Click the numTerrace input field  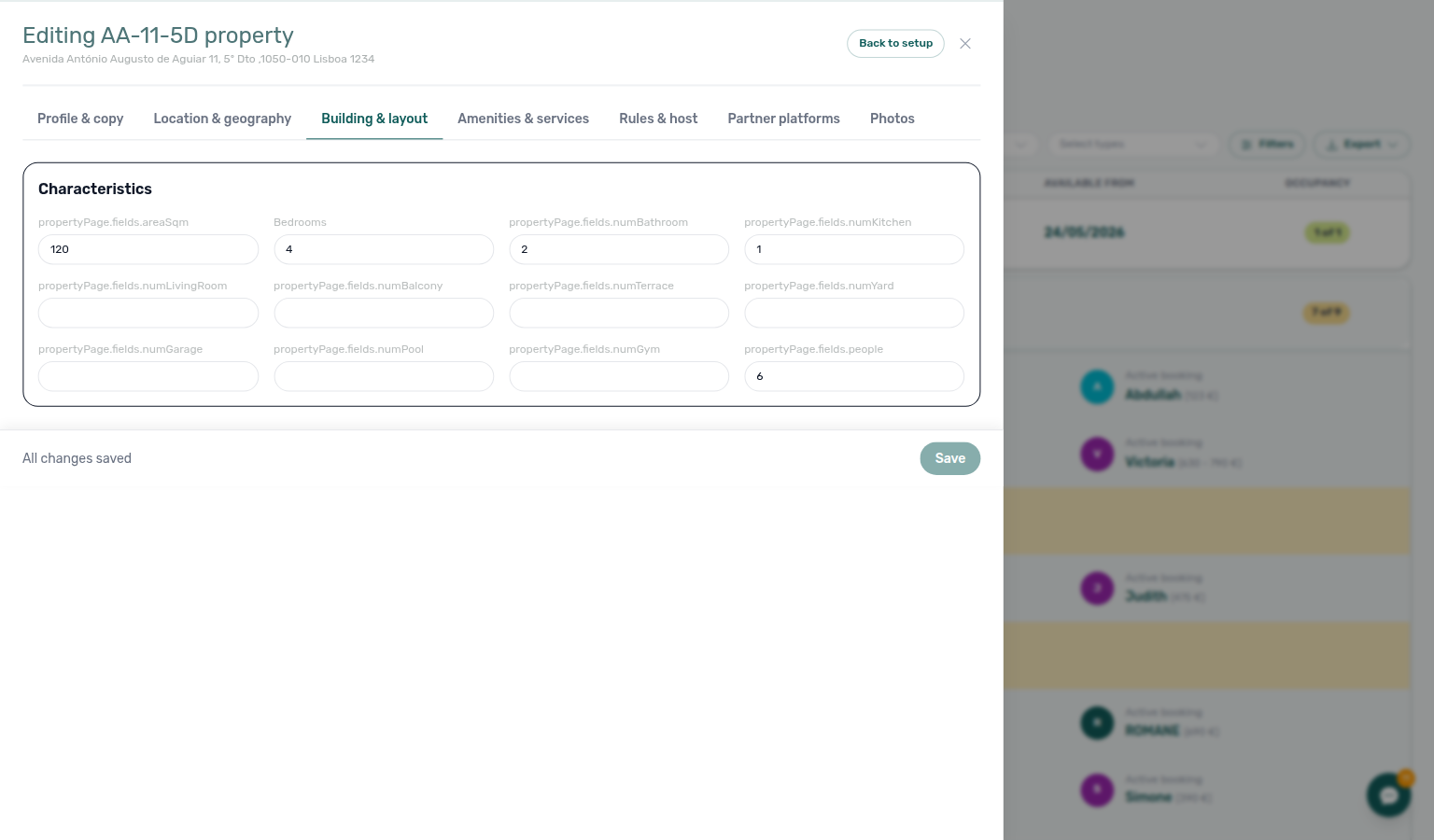pos(619,313)
